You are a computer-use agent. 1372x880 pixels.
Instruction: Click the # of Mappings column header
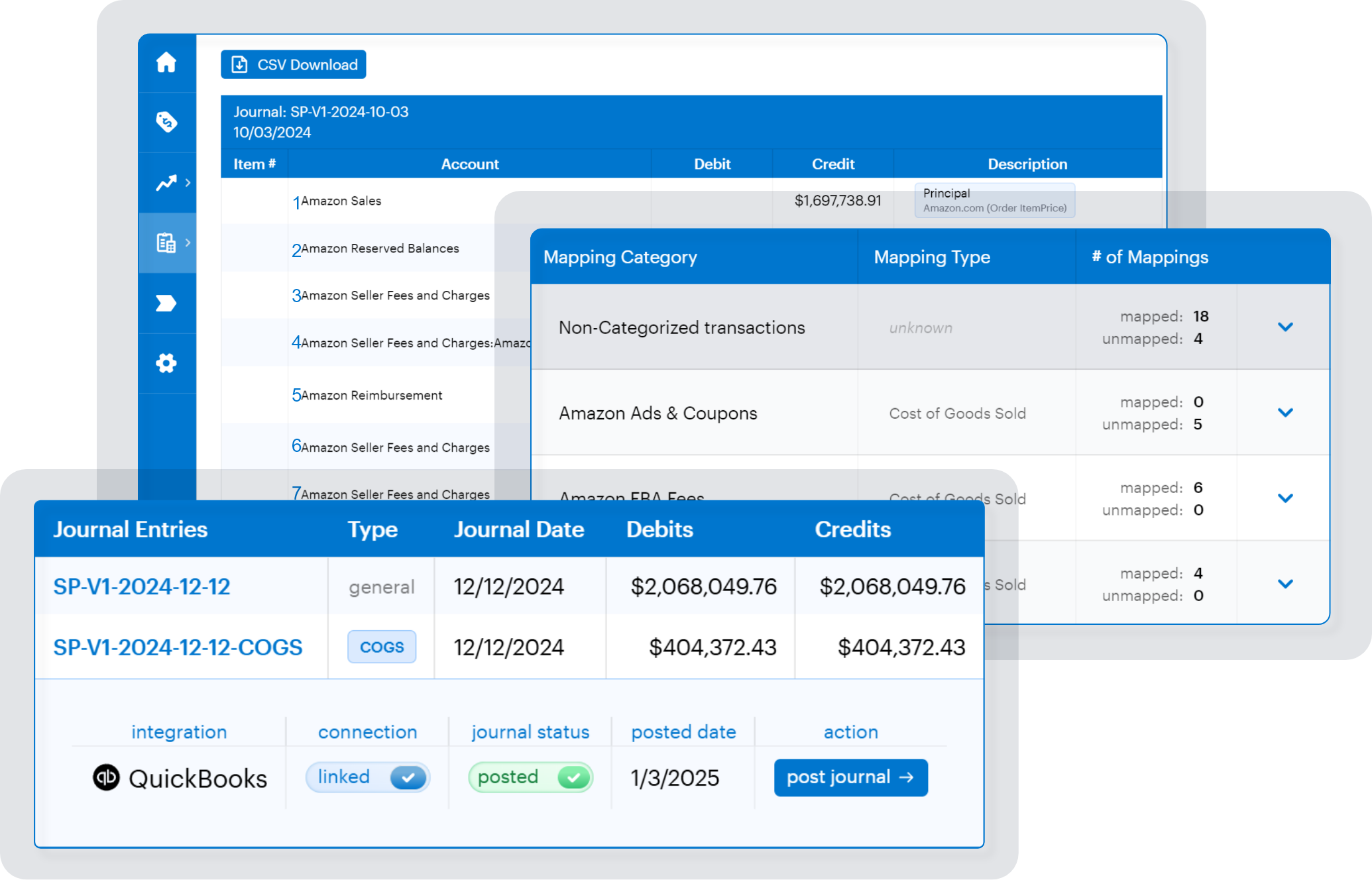(x=1150, y=257)
